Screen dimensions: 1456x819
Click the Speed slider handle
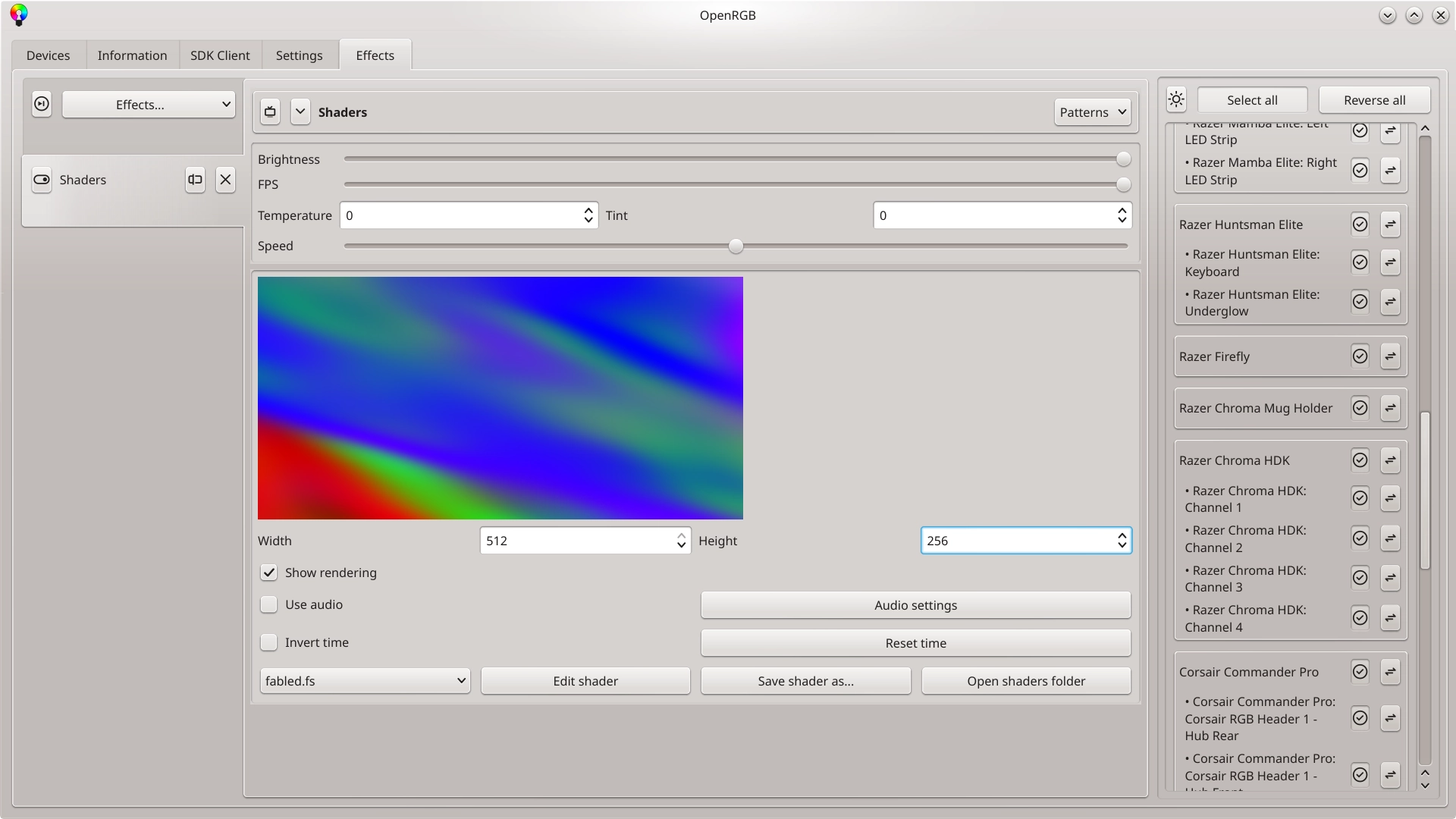(736, 246)
